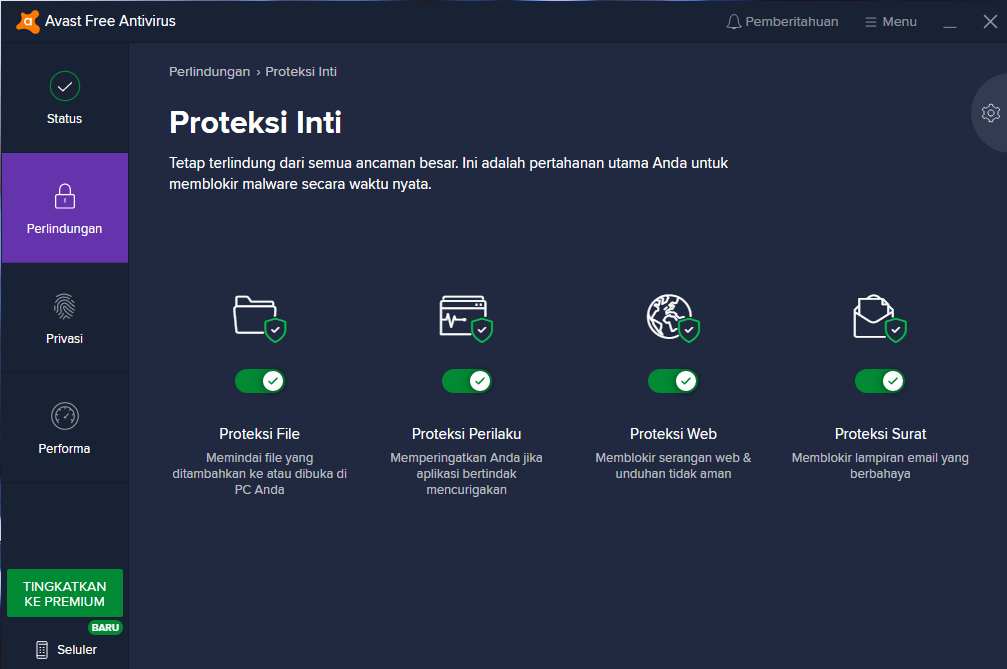Open notifications bell icon
The height and width of the screenshot is (669, 1007).
point(734,20)
